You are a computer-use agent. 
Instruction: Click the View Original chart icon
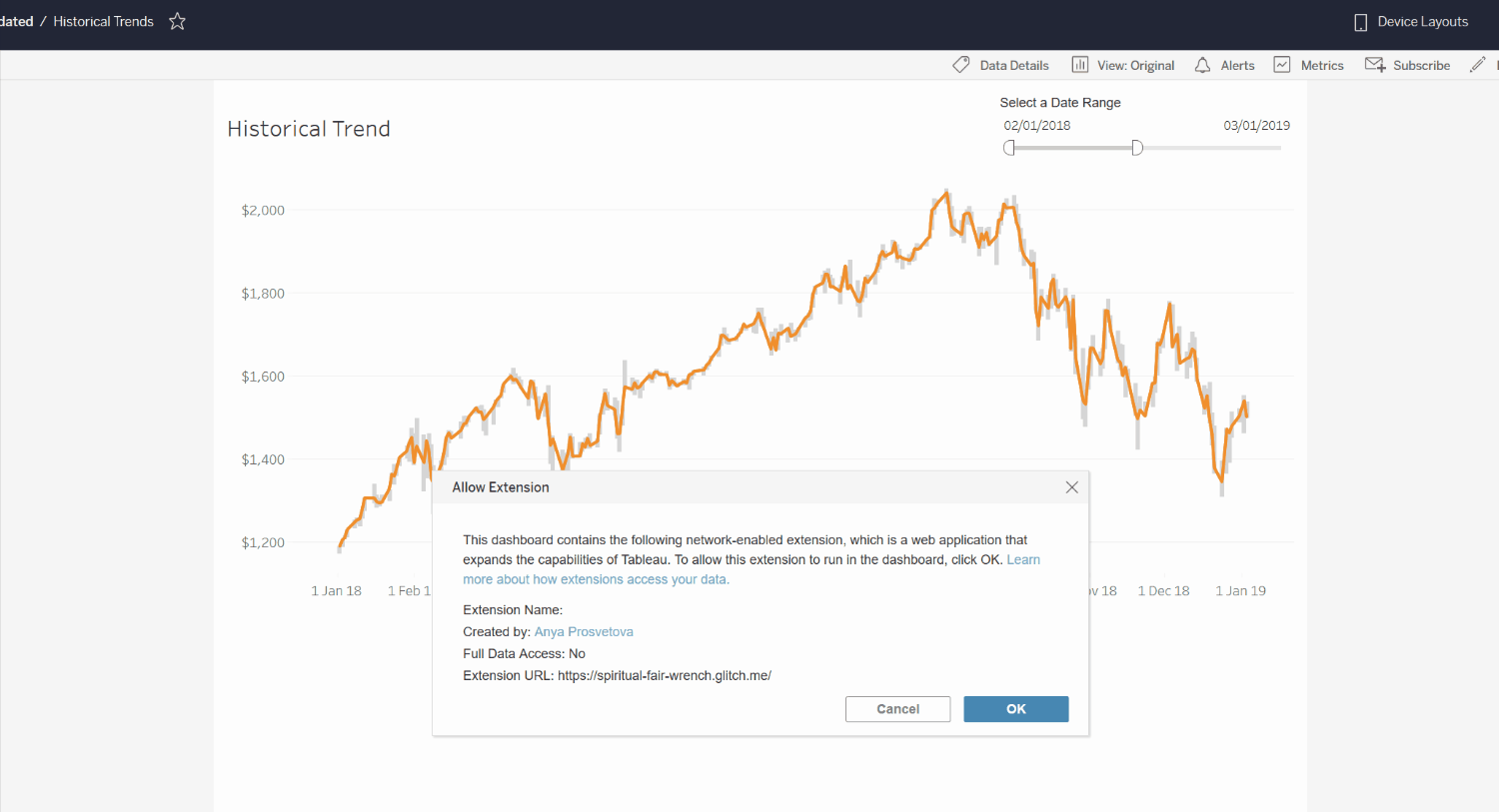click(x=1079, y=65)
